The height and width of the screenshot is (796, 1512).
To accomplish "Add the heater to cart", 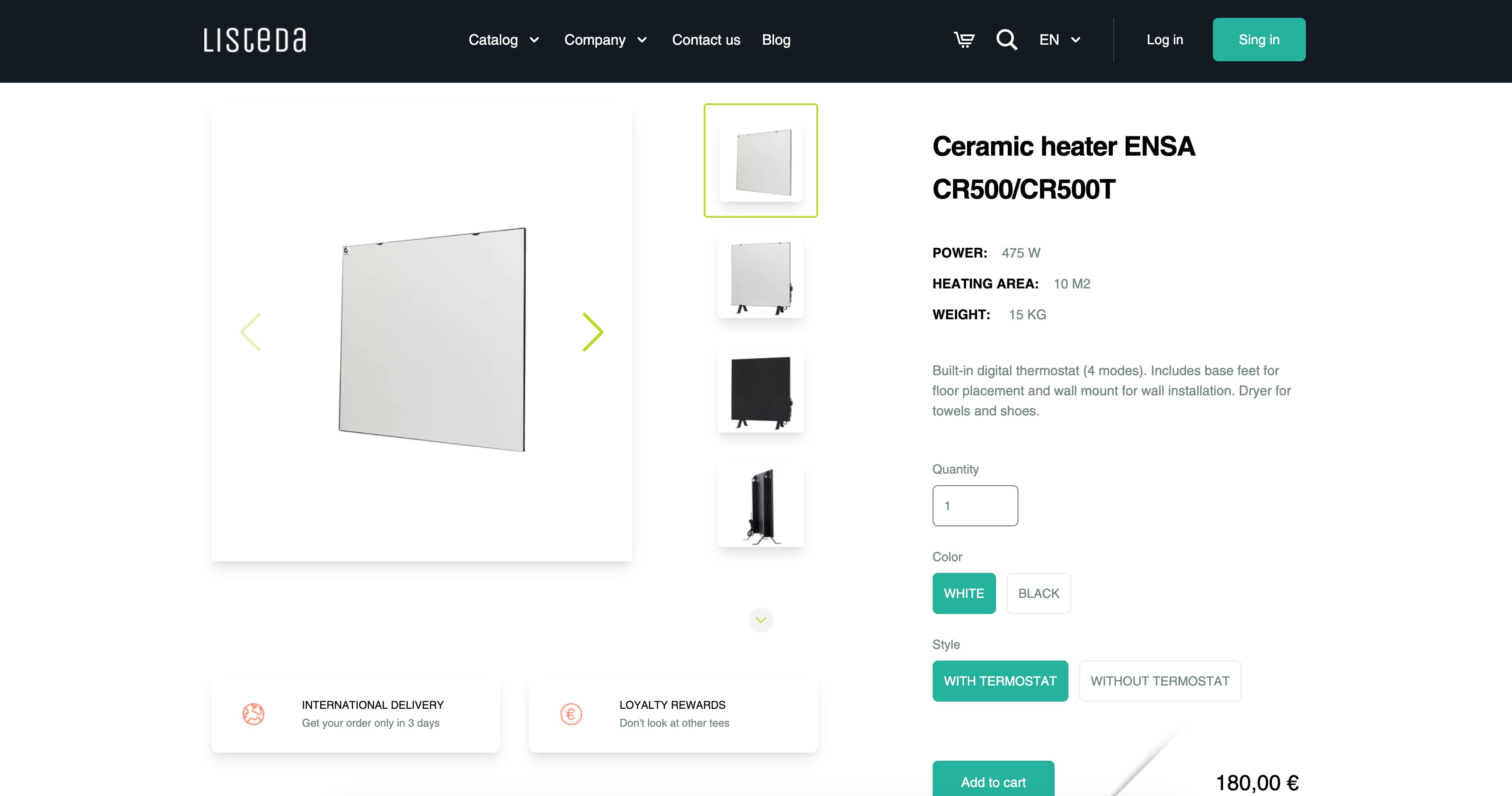I will (x=993, y=781).
